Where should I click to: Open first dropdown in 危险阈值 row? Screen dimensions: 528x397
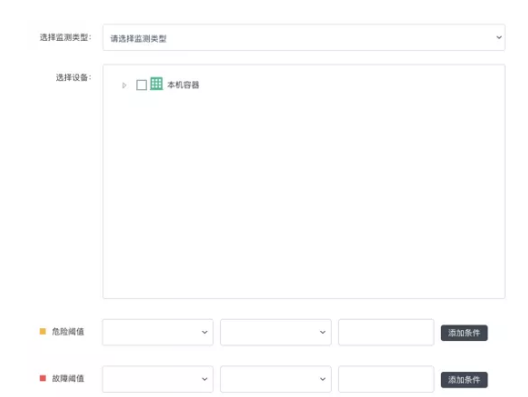(158, 332)
